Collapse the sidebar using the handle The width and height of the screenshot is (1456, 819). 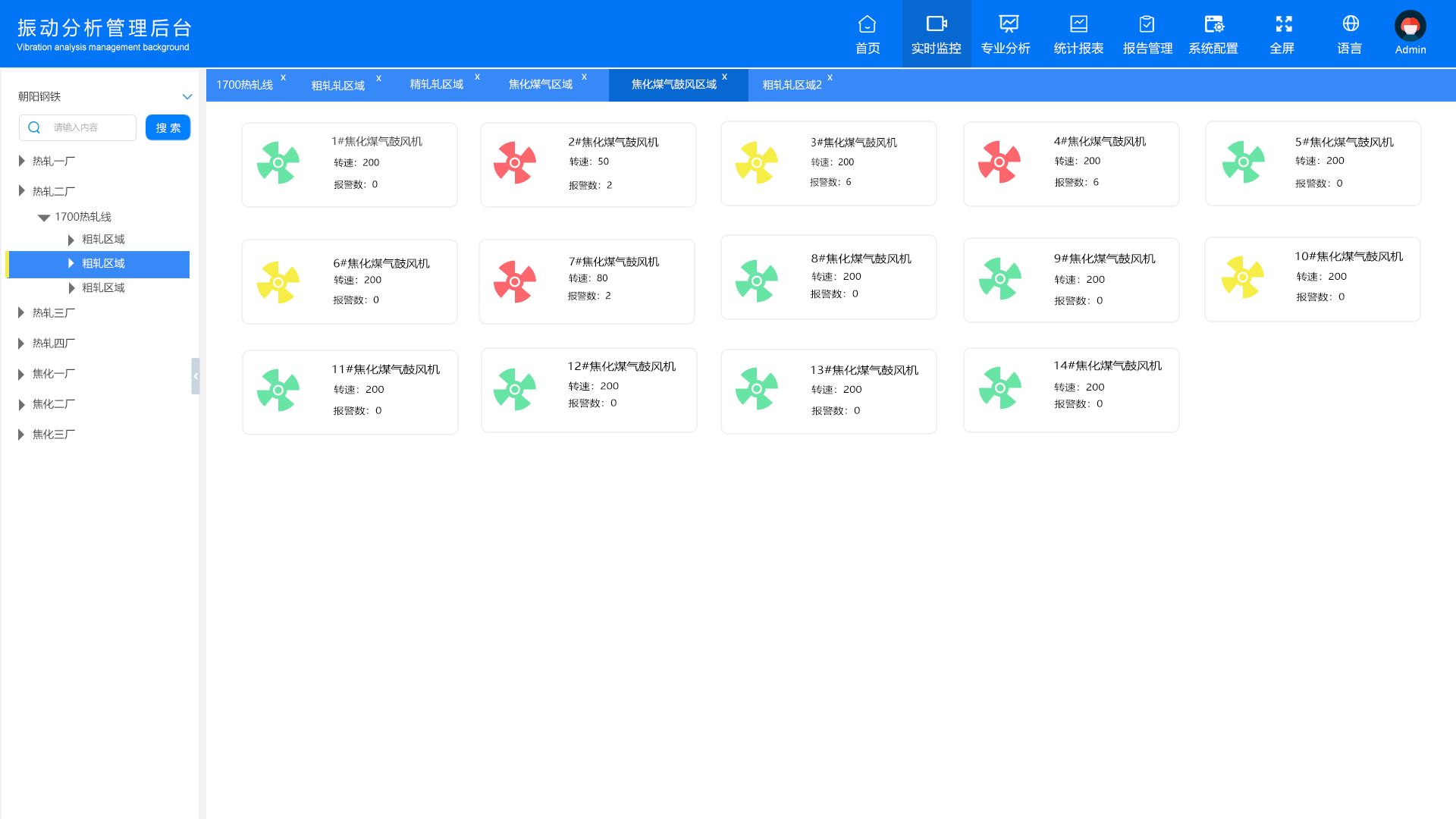tap(196, 376)
